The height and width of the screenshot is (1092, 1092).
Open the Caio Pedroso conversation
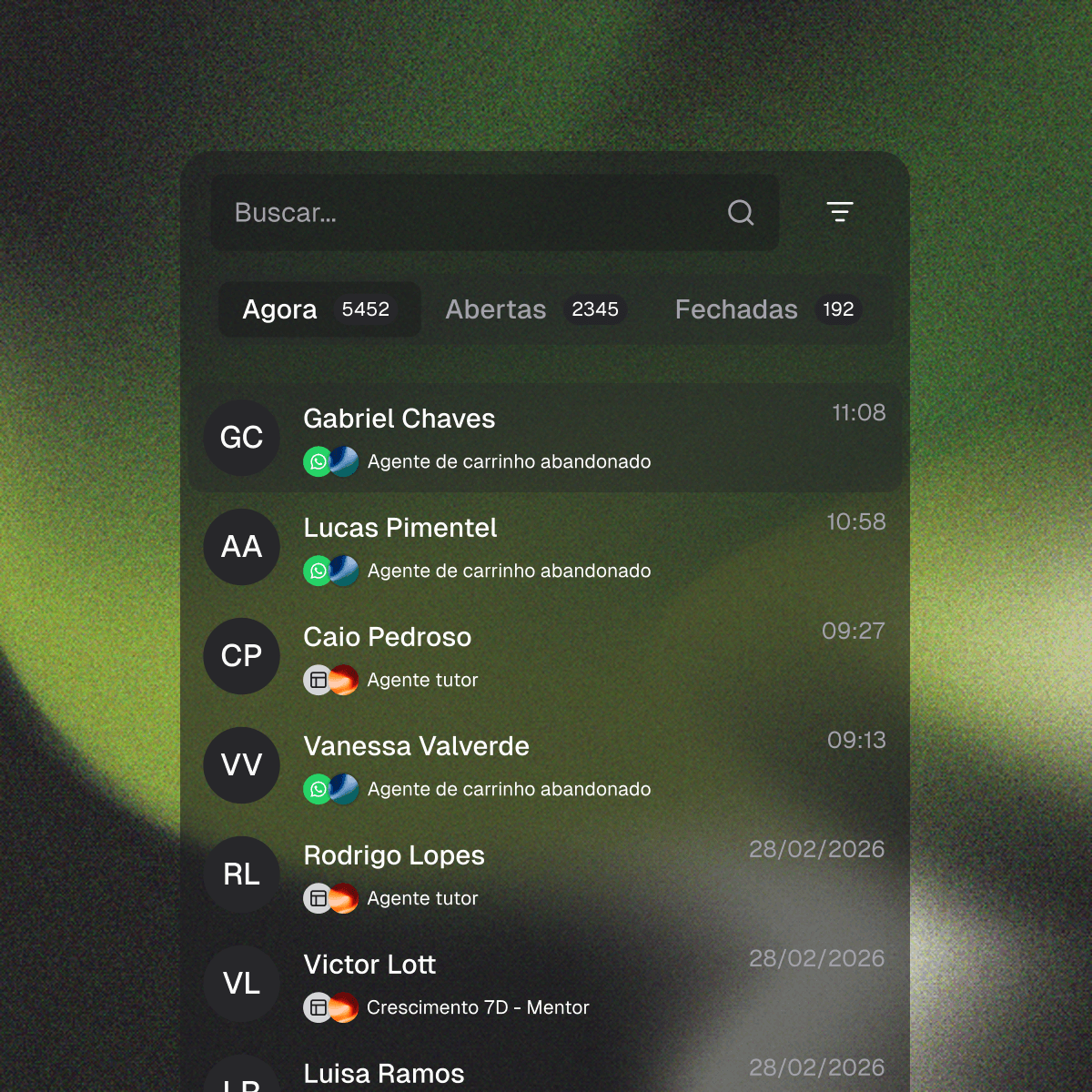point(546,656)
